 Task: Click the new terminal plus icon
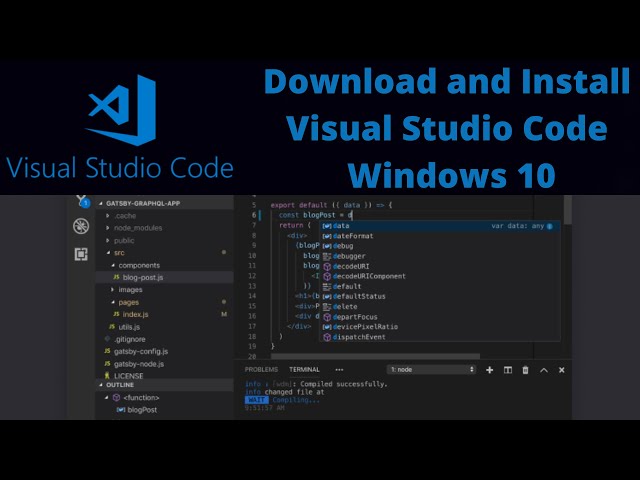coord(489,370)
